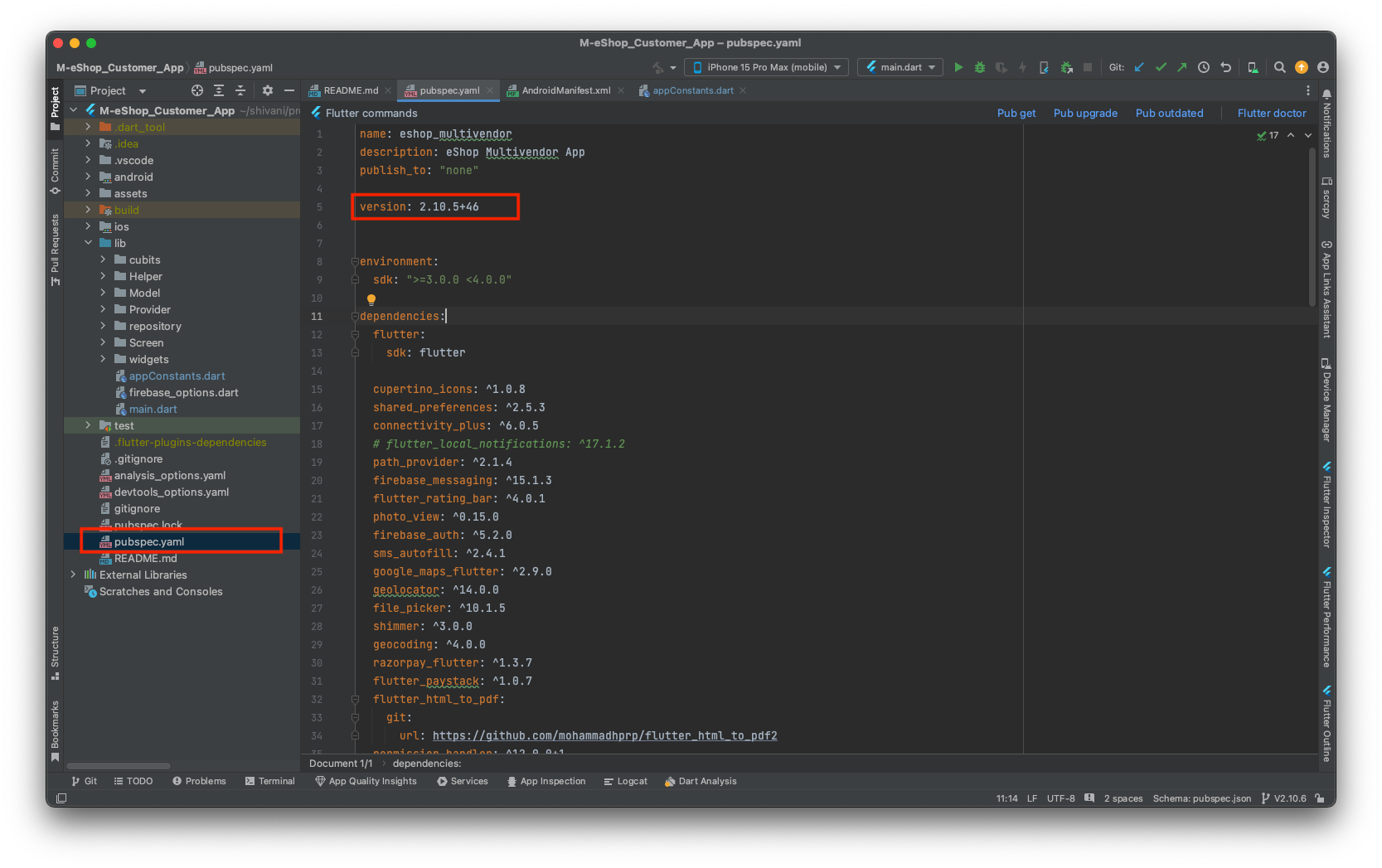1382x868 pixels.
Task: Run Pub get command
Action: pos(1016,114)
